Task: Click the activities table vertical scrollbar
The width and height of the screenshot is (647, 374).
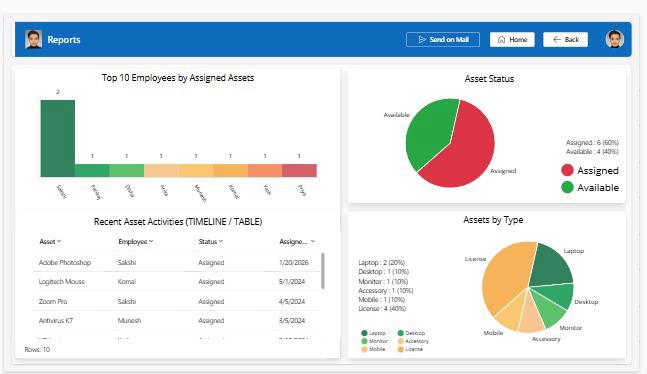Action: pyautogui.click(x=323, y=271)
